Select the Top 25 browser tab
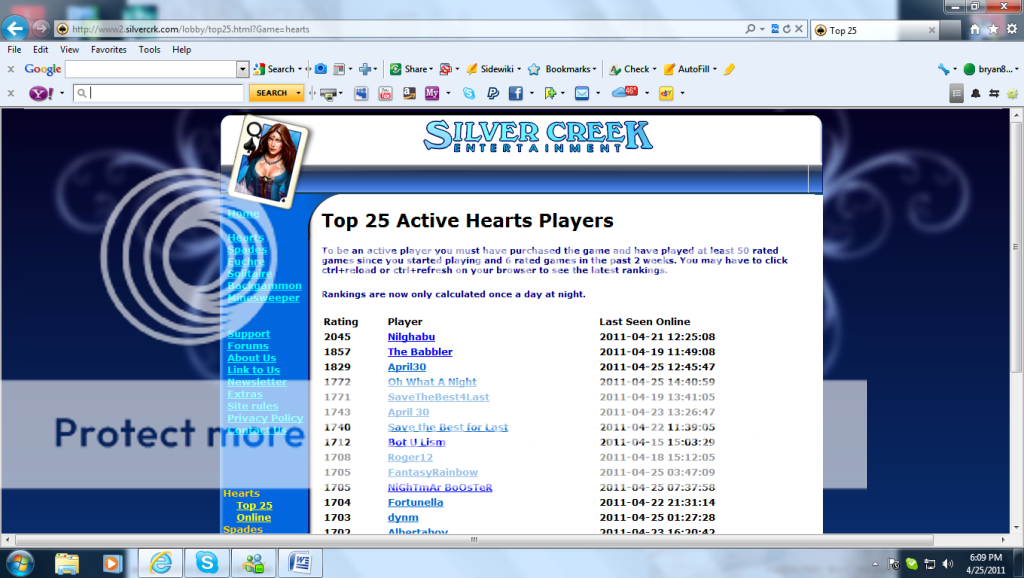 click(876, 30)
